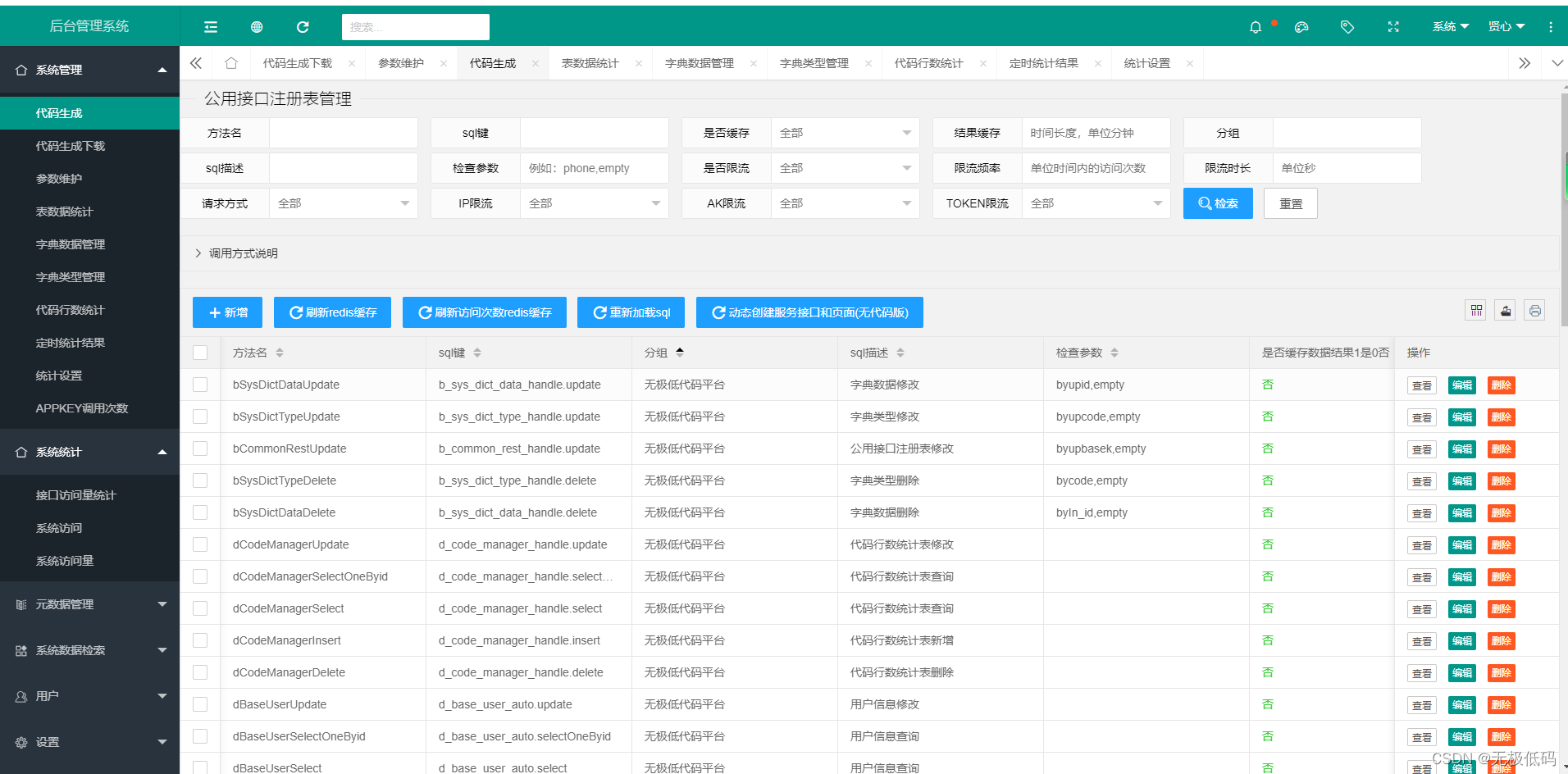1568x774 pixels.
Task: Sort by 方法名 column arrows
Action: (280, 353)
